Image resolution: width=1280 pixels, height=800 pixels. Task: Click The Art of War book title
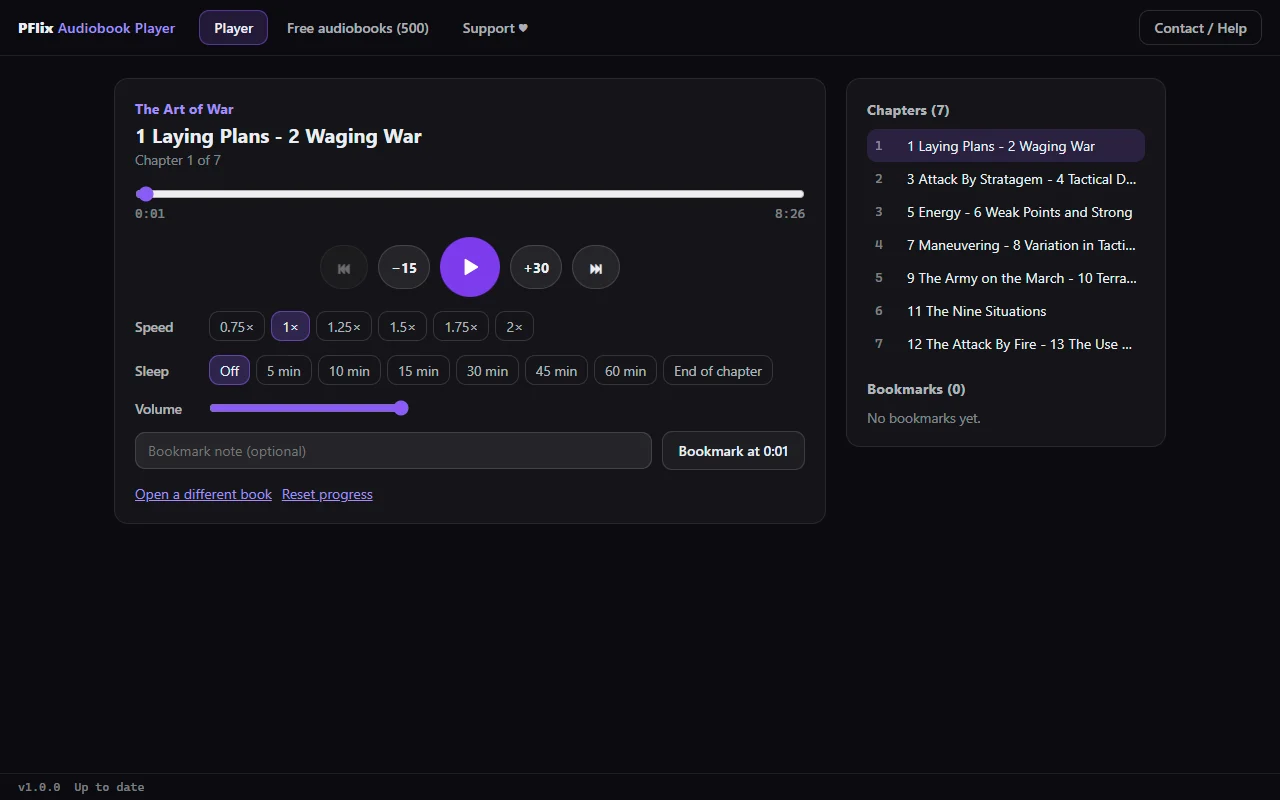click(184, 109)
